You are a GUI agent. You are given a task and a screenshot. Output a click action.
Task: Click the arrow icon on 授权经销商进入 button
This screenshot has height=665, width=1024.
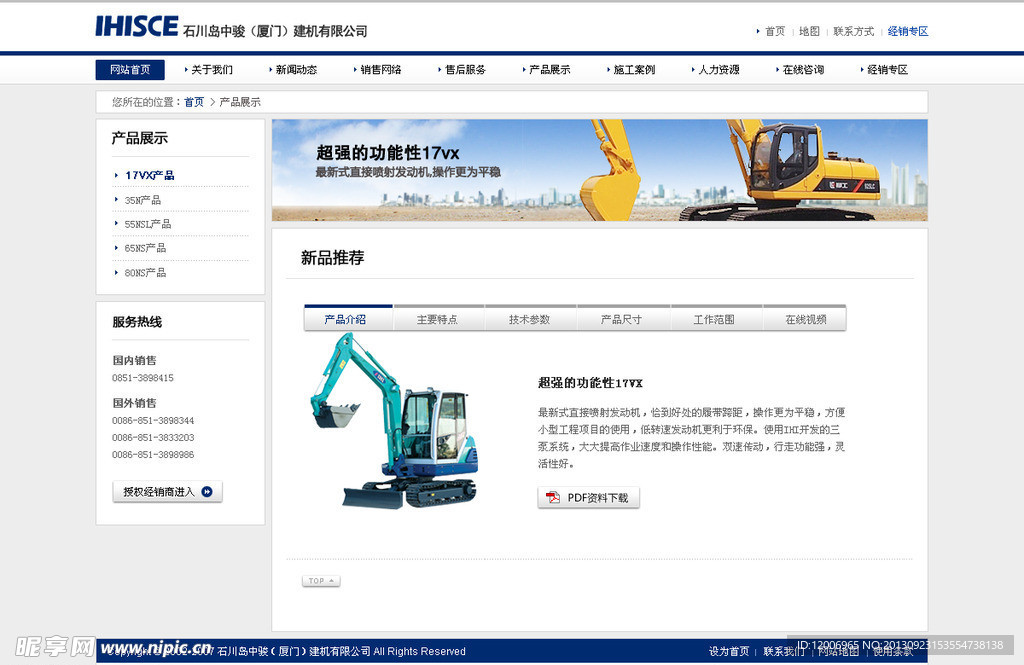207,492
